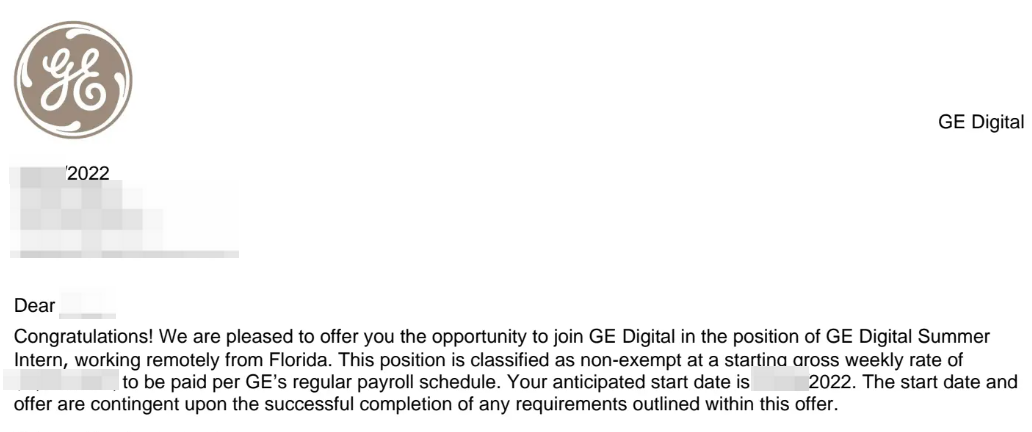Click the word Congratulations!
This screenshot has width=1032, height=432.
coord(84,337)
